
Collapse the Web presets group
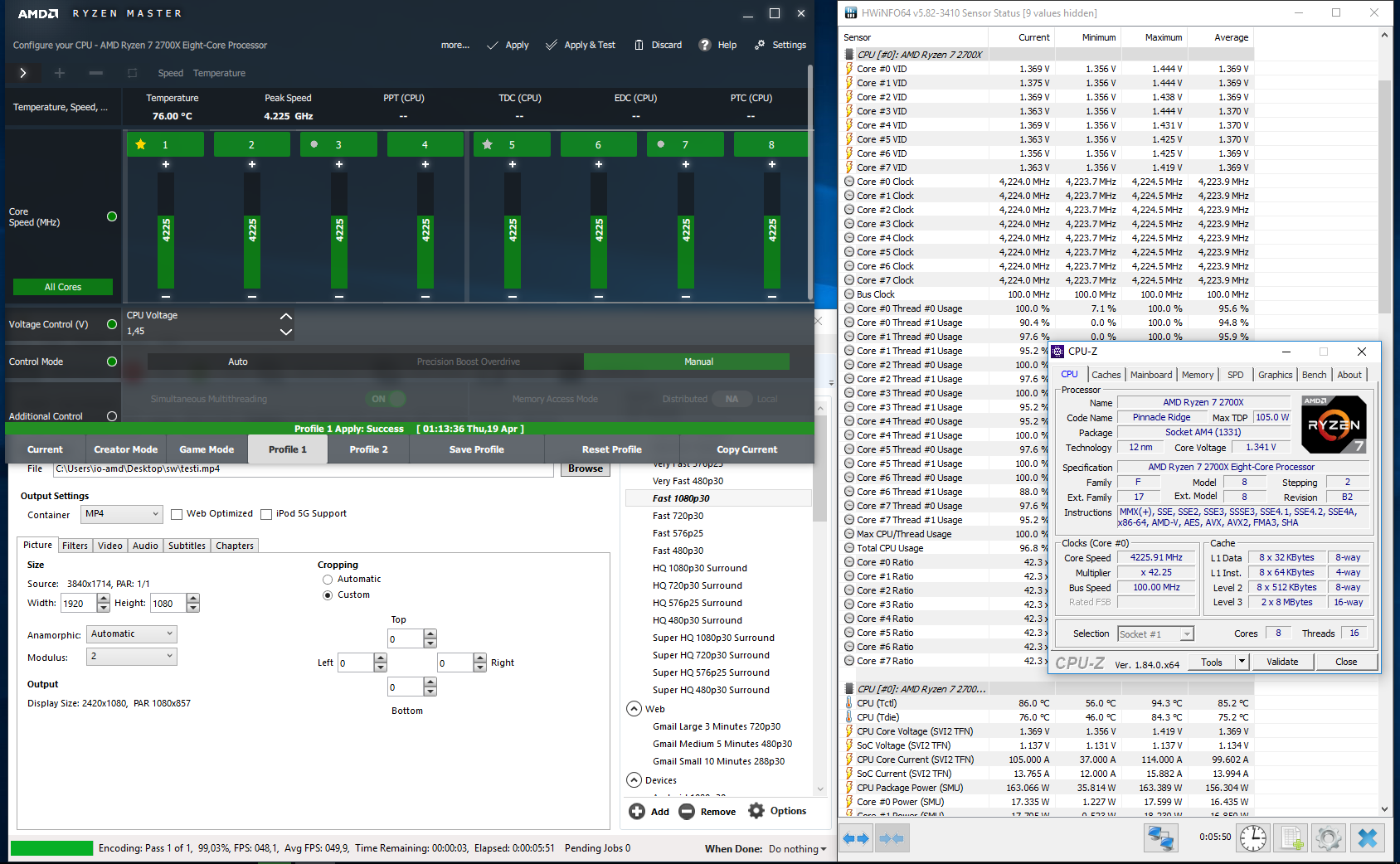click(634, 709)
